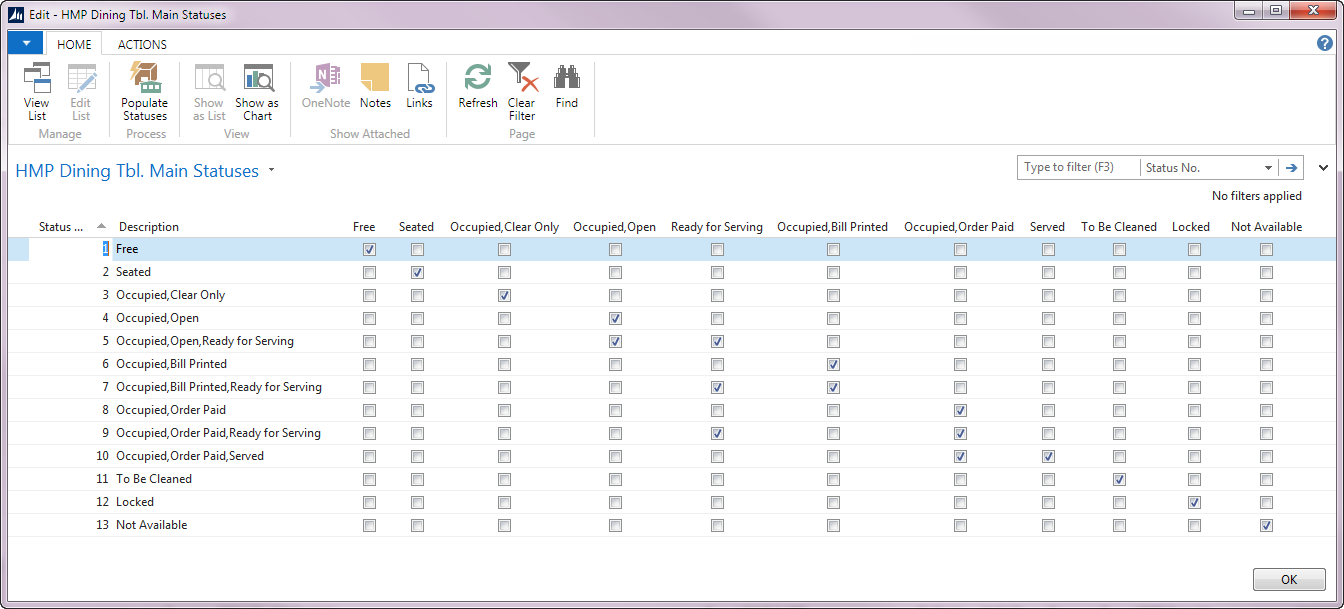1344x609 pixels.
Task: Expand the filter pane chevron
Action: 1324,168
